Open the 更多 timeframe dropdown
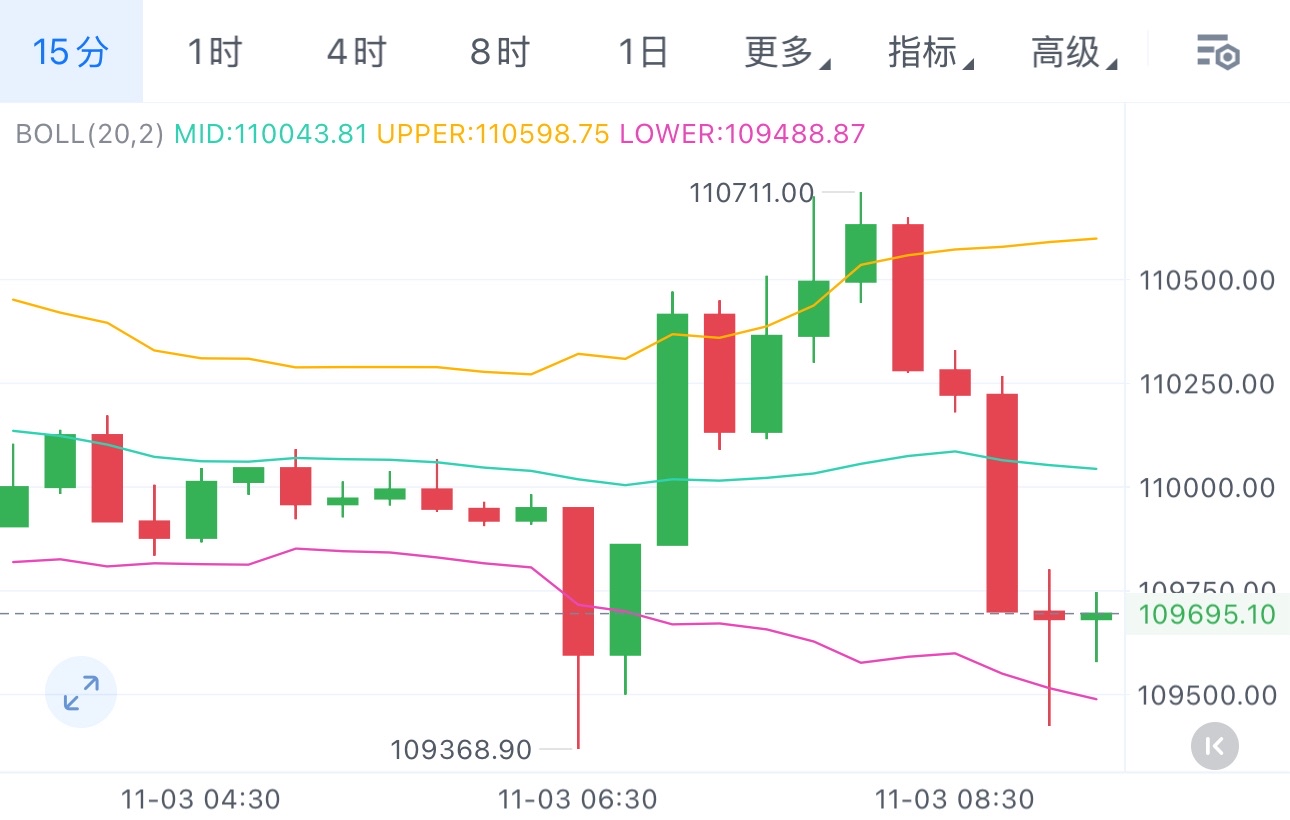 pos(786,51)
